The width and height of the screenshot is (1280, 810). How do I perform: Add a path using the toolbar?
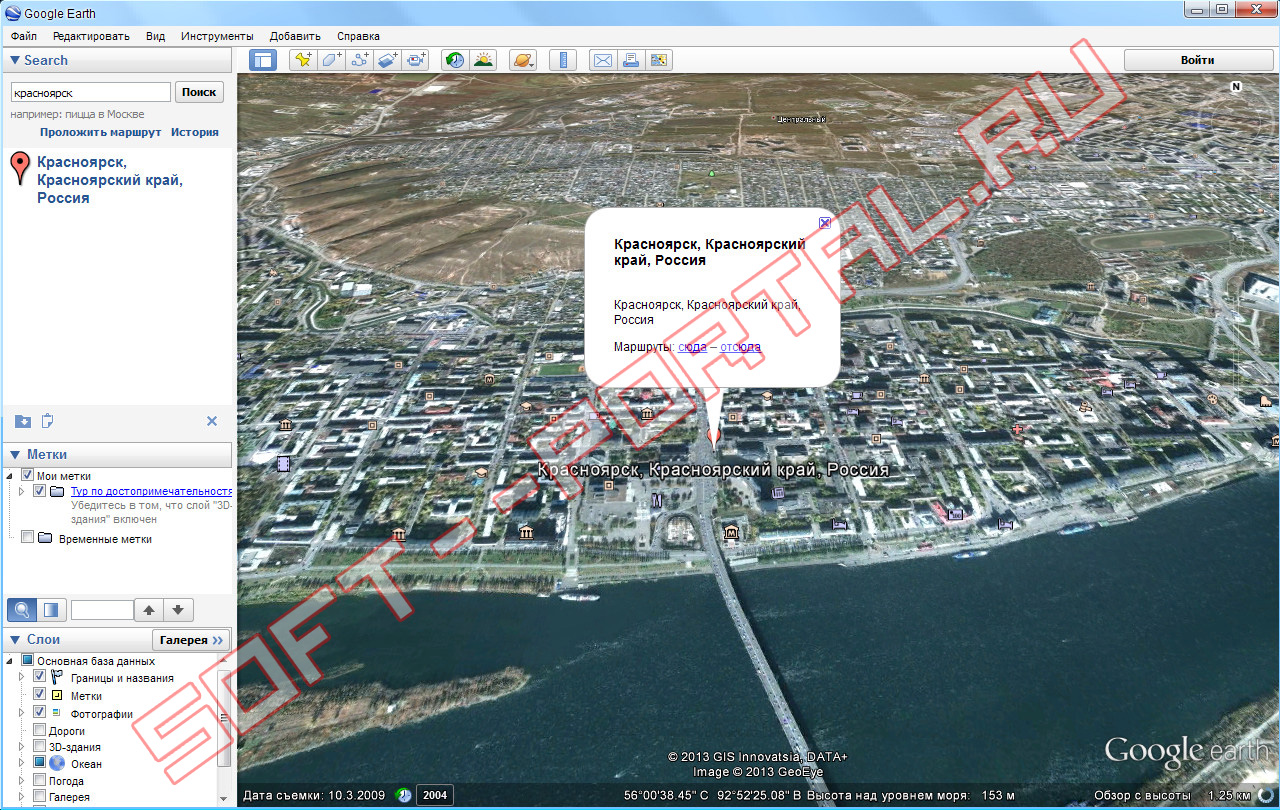coord(360,60)
